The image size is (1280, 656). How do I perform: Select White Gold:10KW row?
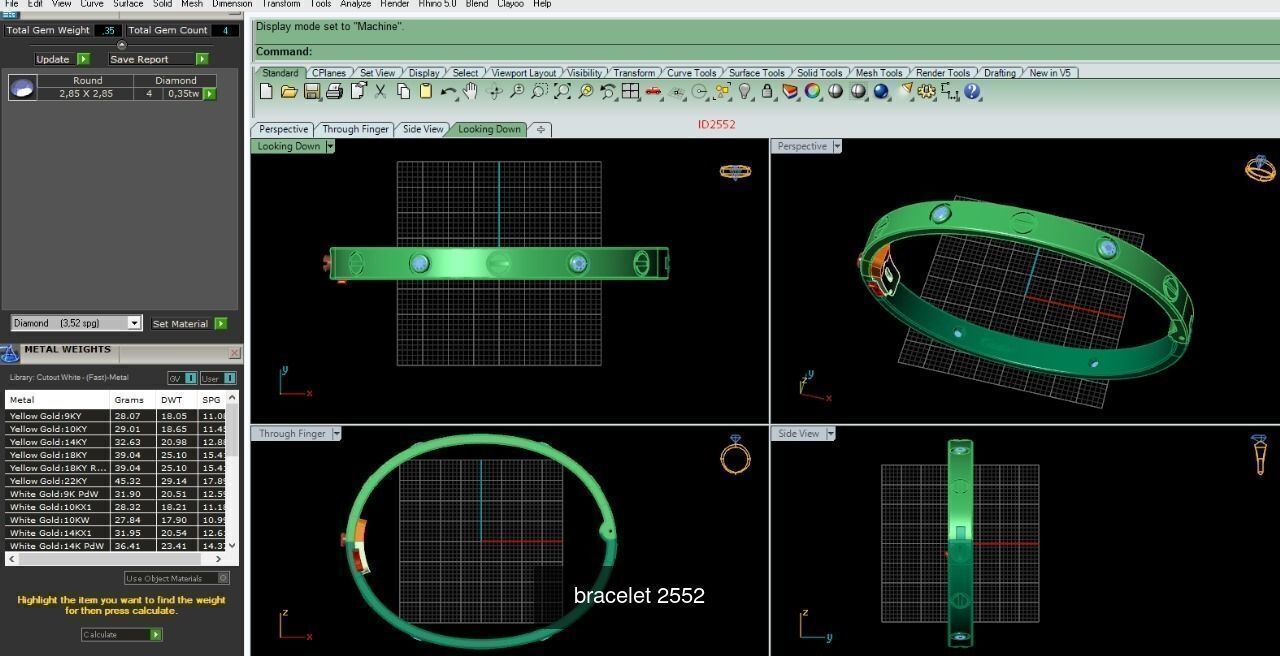(116, 520)
